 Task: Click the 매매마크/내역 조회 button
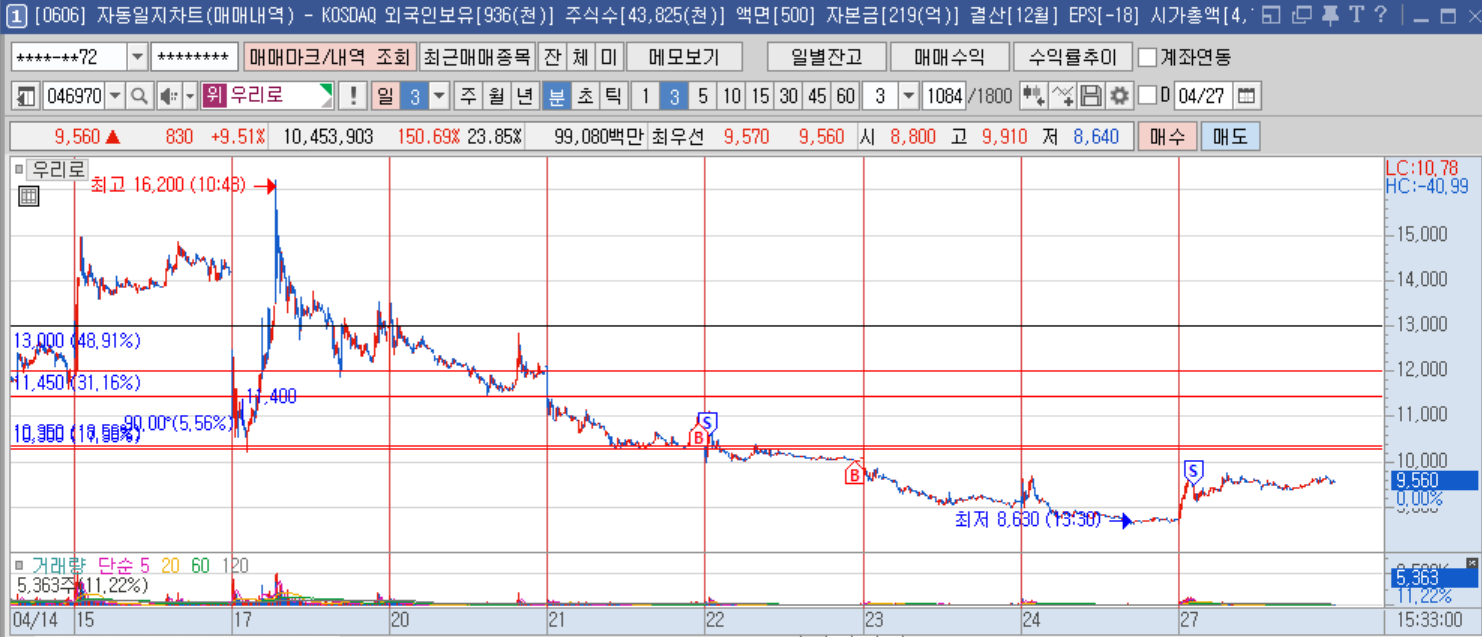point(329,57)
